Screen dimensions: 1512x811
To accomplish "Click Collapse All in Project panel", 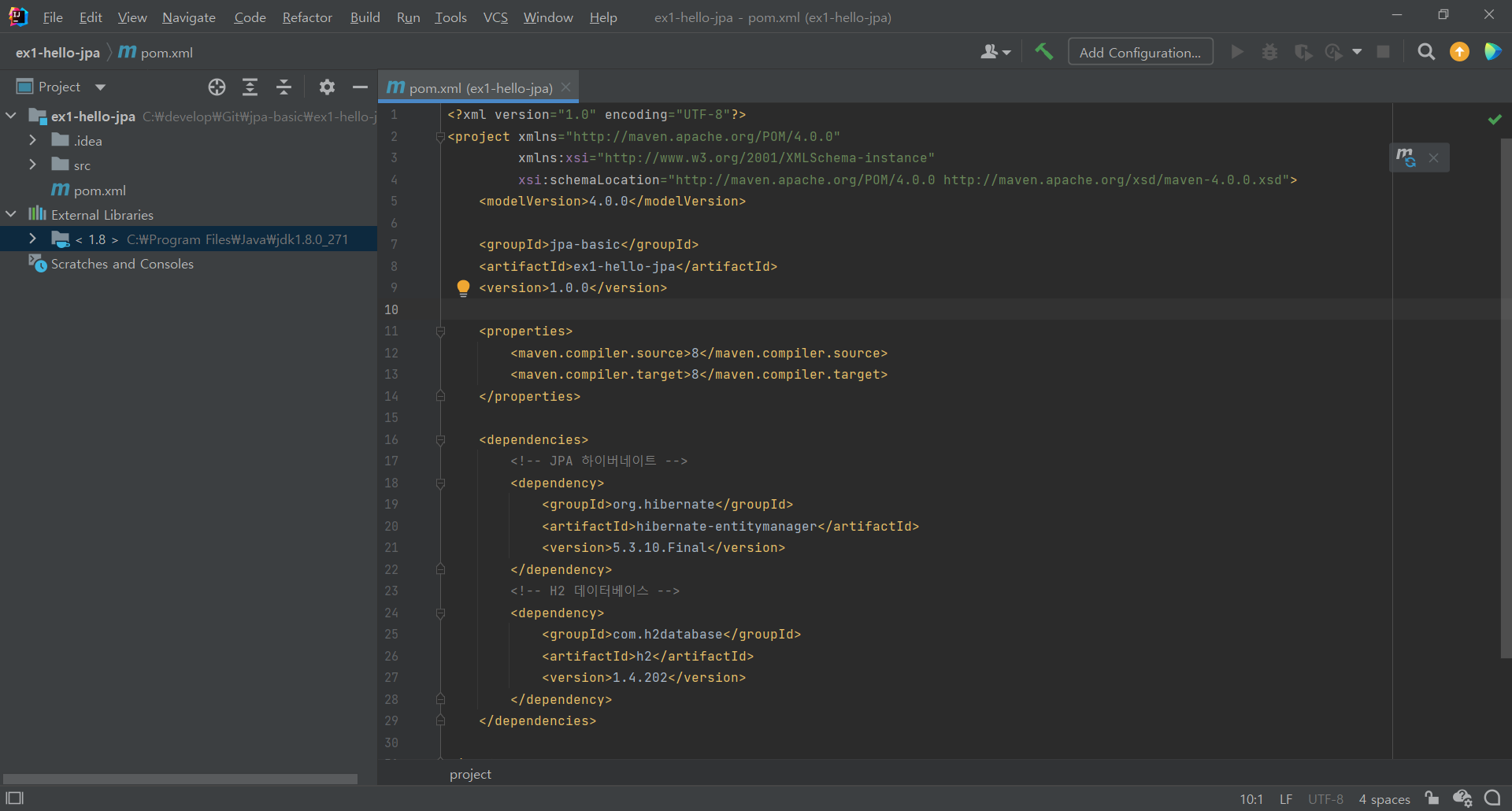I will pyautogui.click(x=283, y=87).
